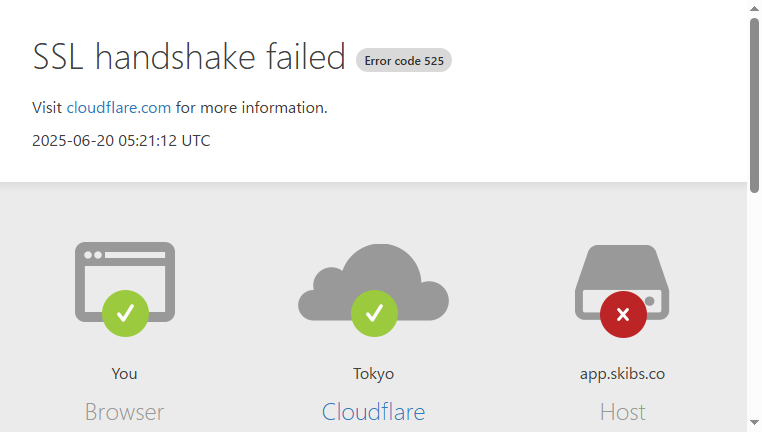Click the Browser label text
762x432 pixels.
pos(124,412)
